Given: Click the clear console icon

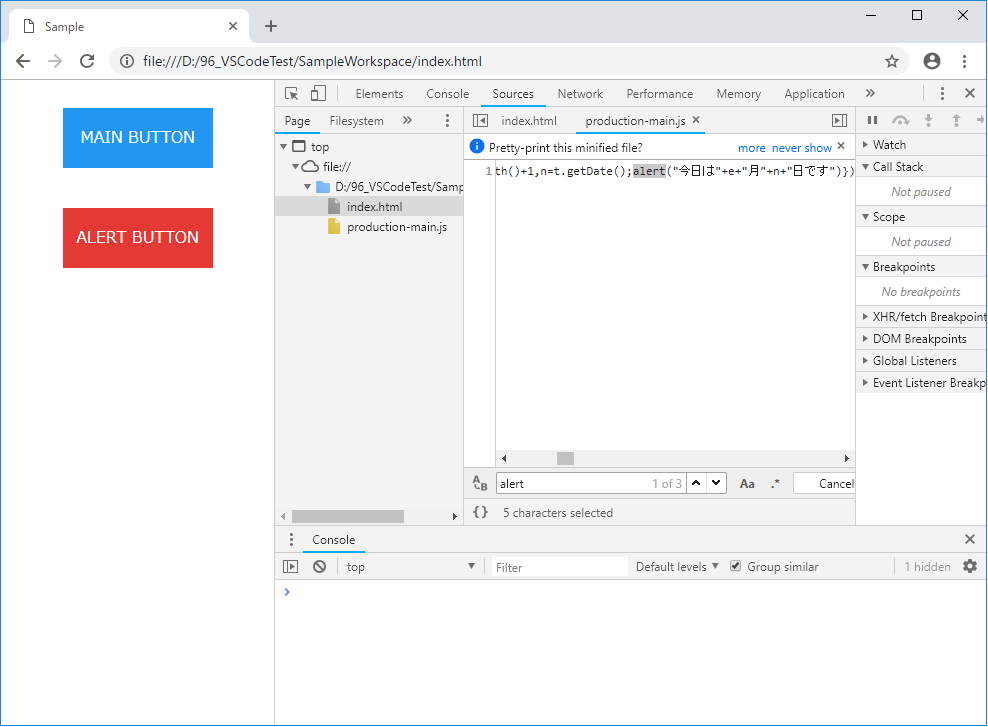Looking at the screenshot, I should pyautogui.click(x=319, y=567).
